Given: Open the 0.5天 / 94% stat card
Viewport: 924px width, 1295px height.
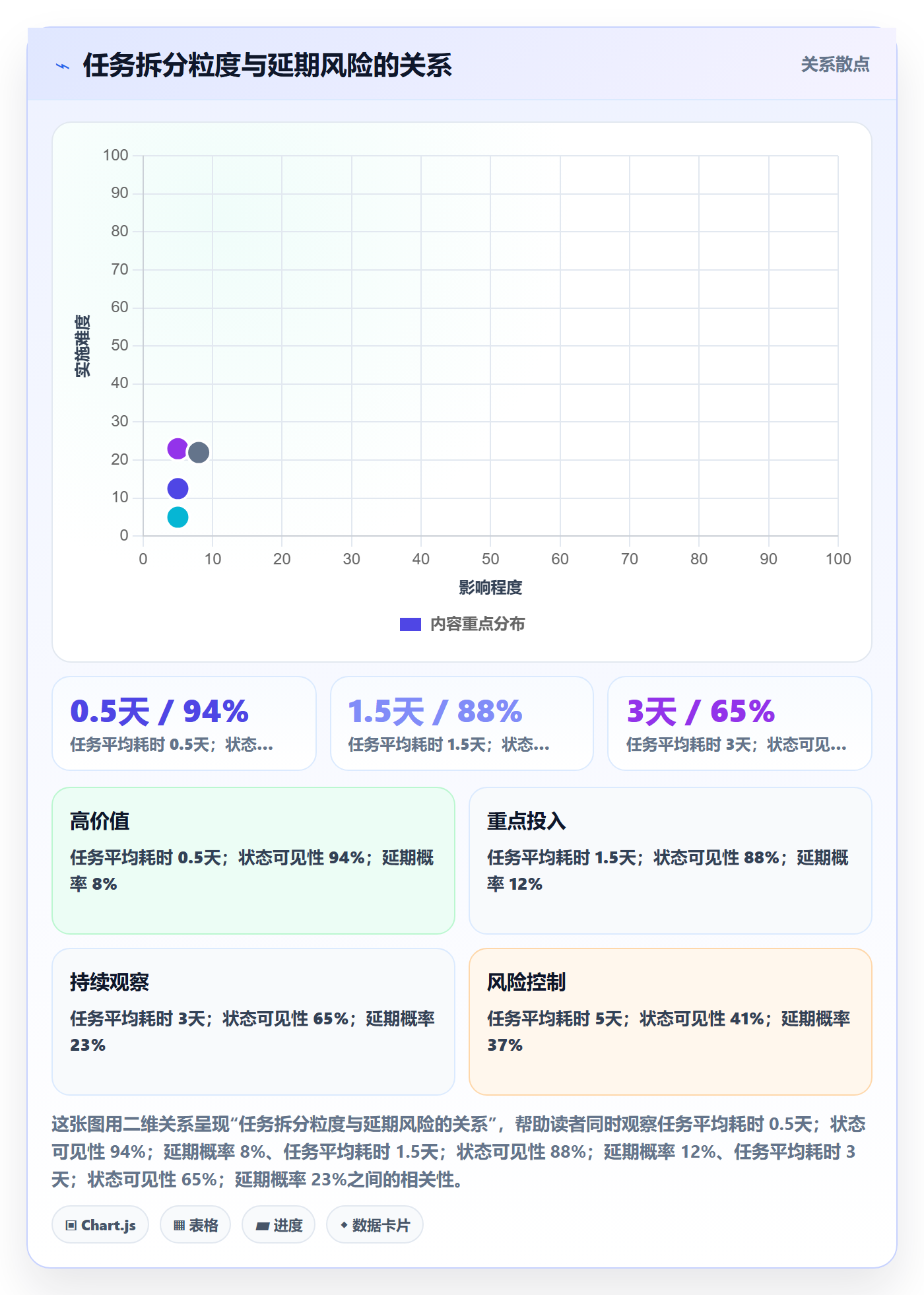Looking at the screenshot, I should pos(184,723).
